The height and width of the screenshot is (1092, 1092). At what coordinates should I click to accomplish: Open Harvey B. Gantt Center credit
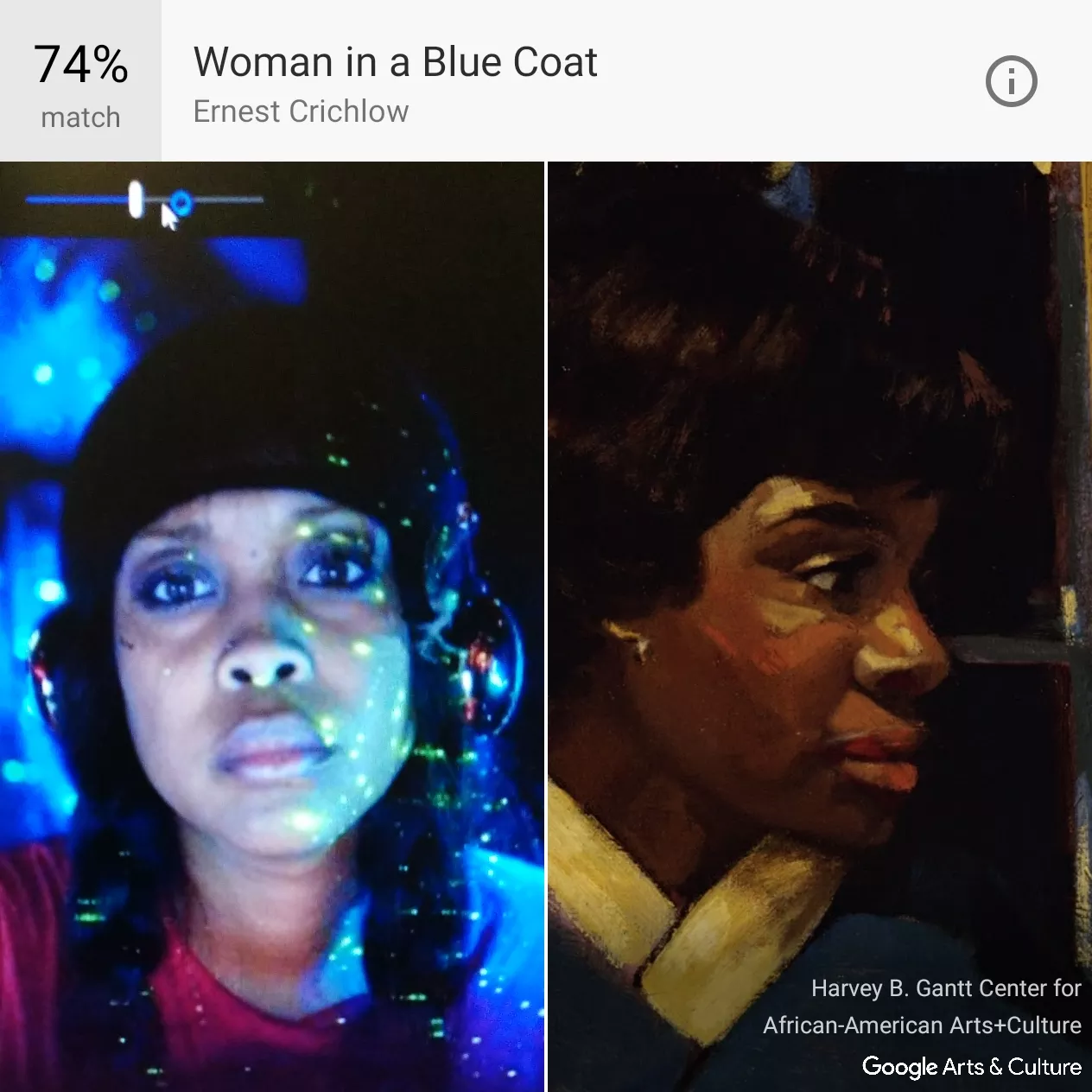pyautogui.click(x=946, y=987)
